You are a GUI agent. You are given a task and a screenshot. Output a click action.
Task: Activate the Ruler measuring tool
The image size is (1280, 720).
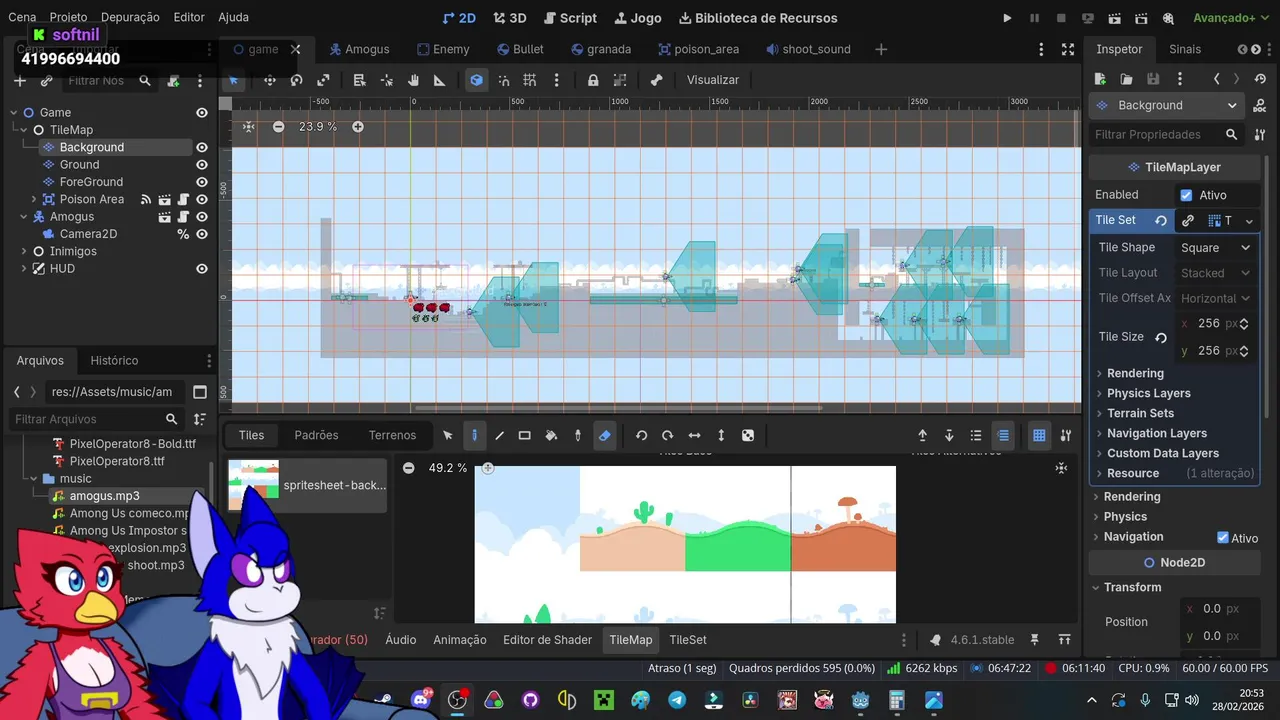439,80
